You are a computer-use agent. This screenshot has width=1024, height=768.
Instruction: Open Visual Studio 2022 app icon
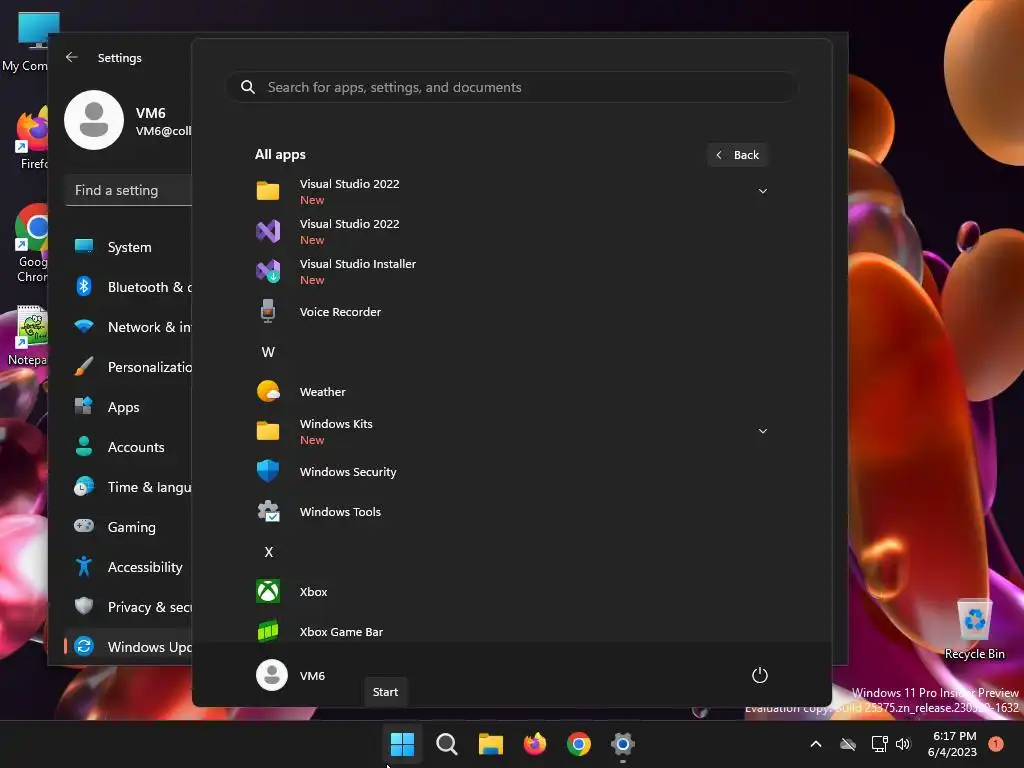coord(268,231)
